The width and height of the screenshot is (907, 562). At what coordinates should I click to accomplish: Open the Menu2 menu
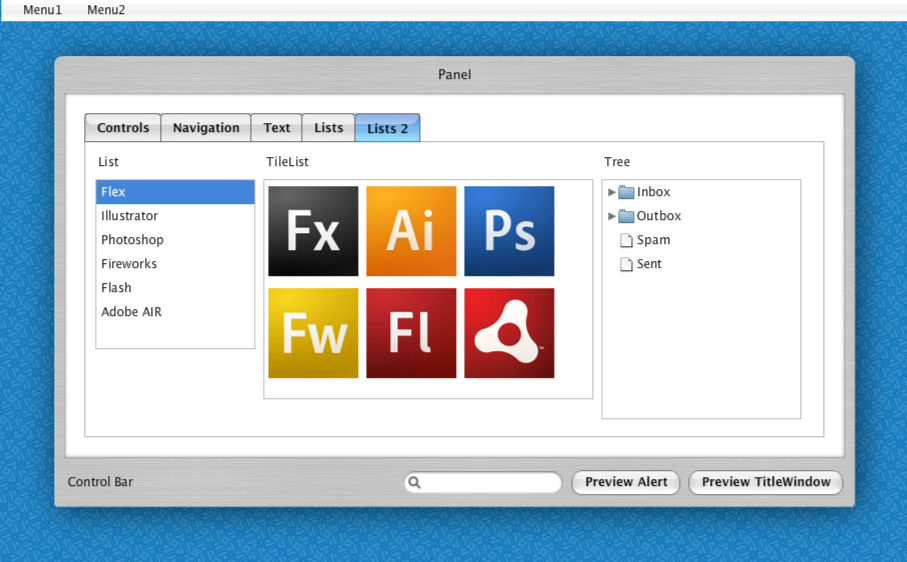[106, 10]
